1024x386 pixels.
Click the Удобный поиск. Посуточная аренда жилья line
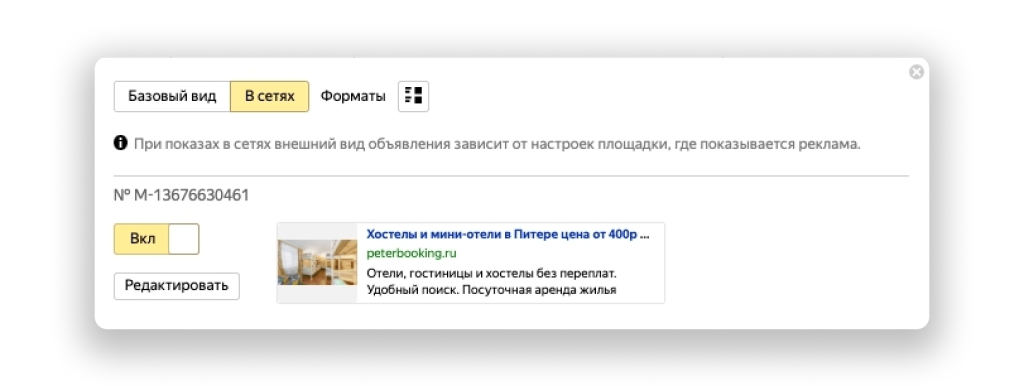(491, 289)
